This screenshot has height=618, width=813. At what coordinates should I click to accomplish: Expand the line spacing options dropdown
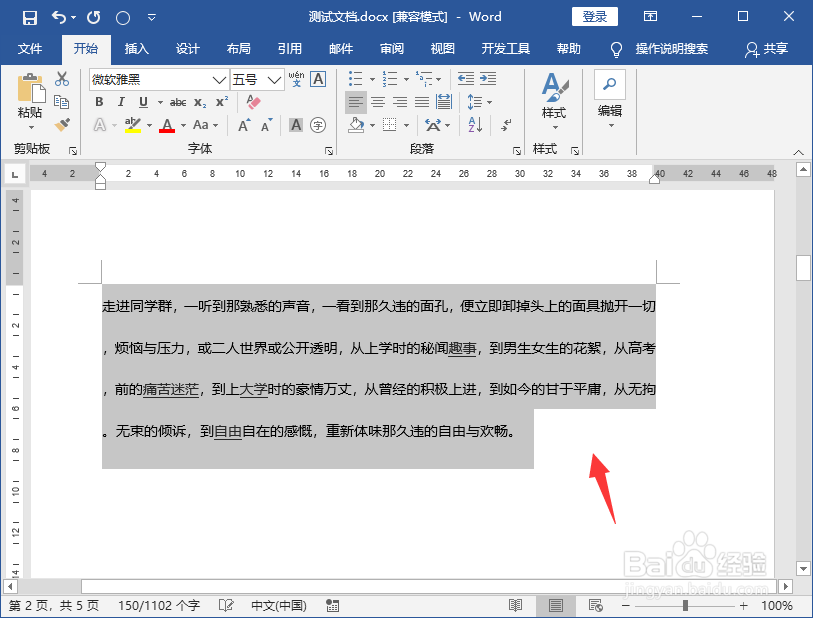point(489,101)
